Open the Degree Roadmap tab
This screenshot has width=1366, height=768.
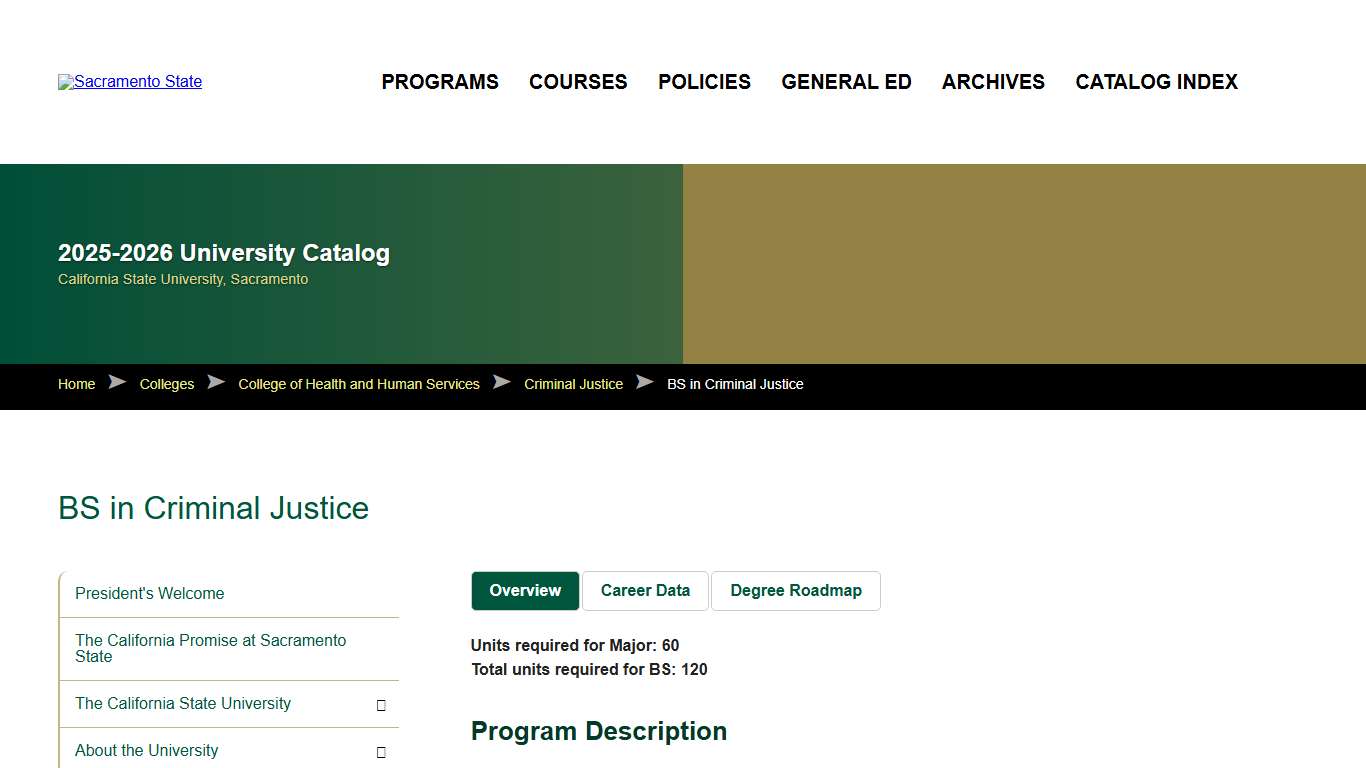click(796, 590)
